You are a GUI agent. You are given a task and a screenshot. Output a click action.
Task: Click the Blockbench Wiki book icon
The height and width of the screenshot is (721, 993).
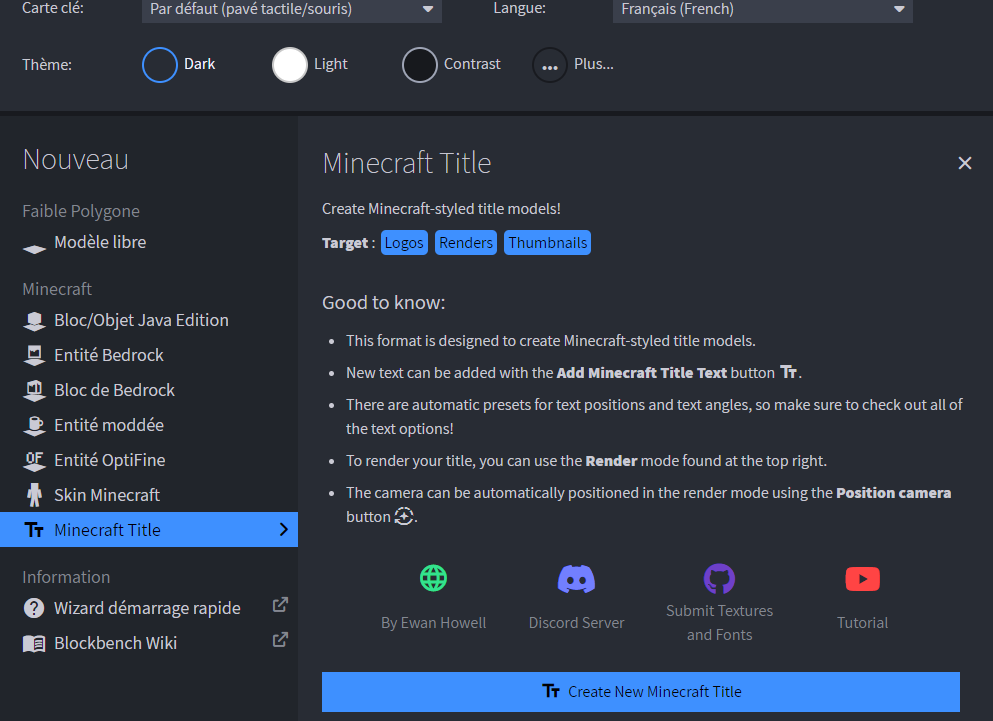click(x=34, y=644)
